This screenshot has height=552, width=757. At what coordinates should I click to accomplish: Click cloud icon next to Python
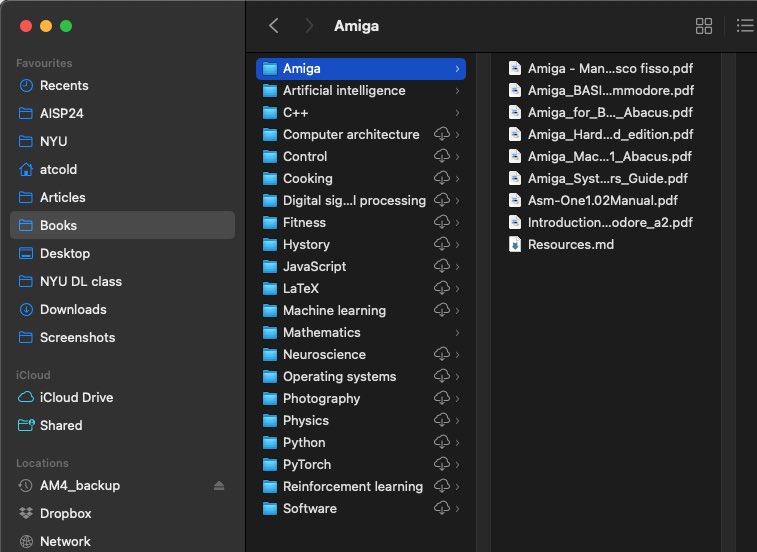tap(442, 441)
